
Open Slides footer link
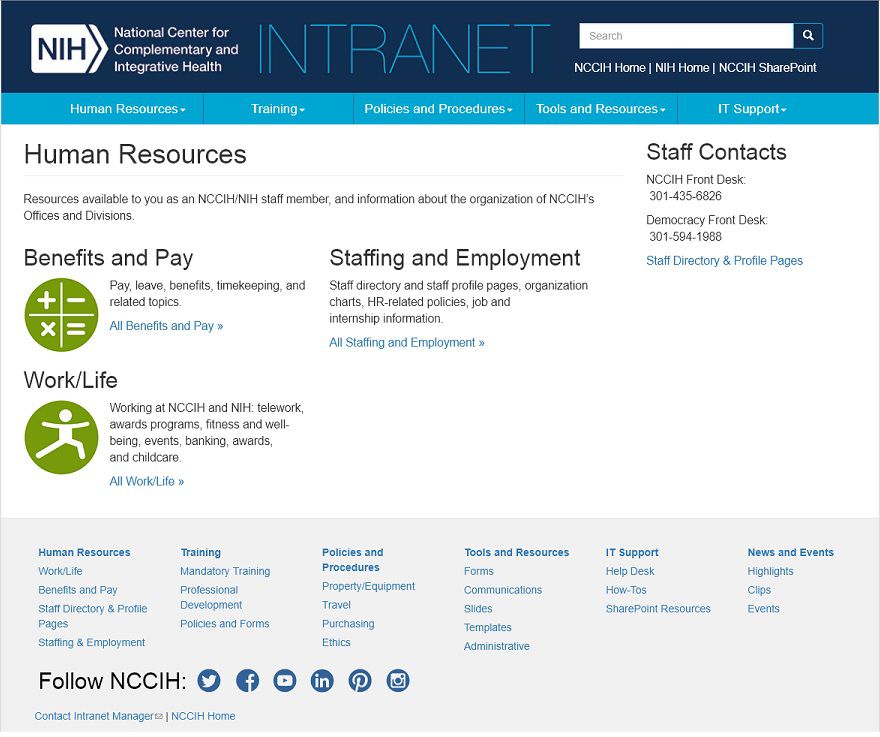pos(478,608)
